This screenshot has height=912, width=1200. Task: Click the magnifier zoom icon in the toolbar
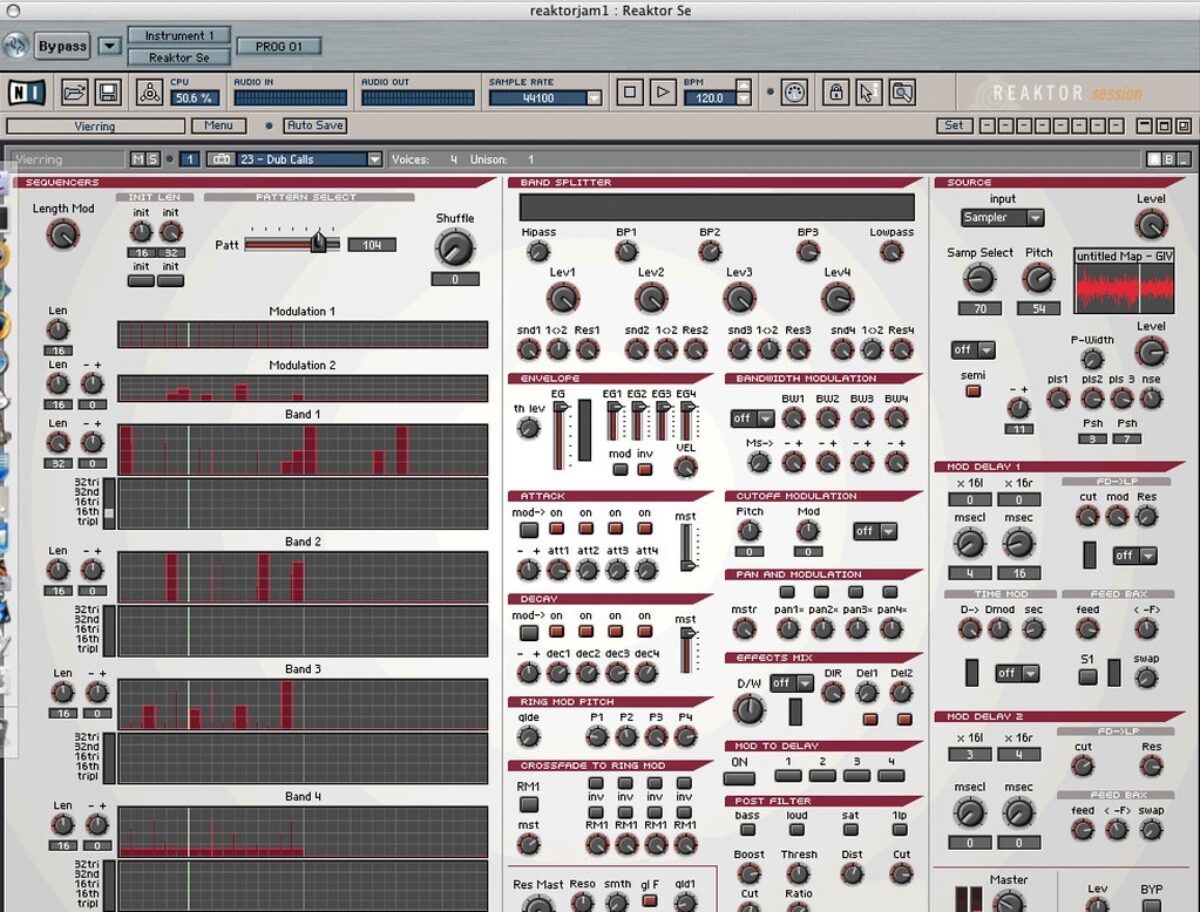902,90
